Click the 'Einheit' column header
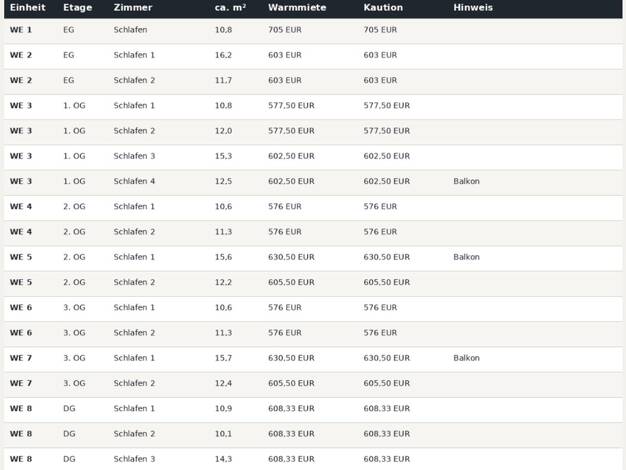This screenshot has width=626, height=470. coord(28,8)
